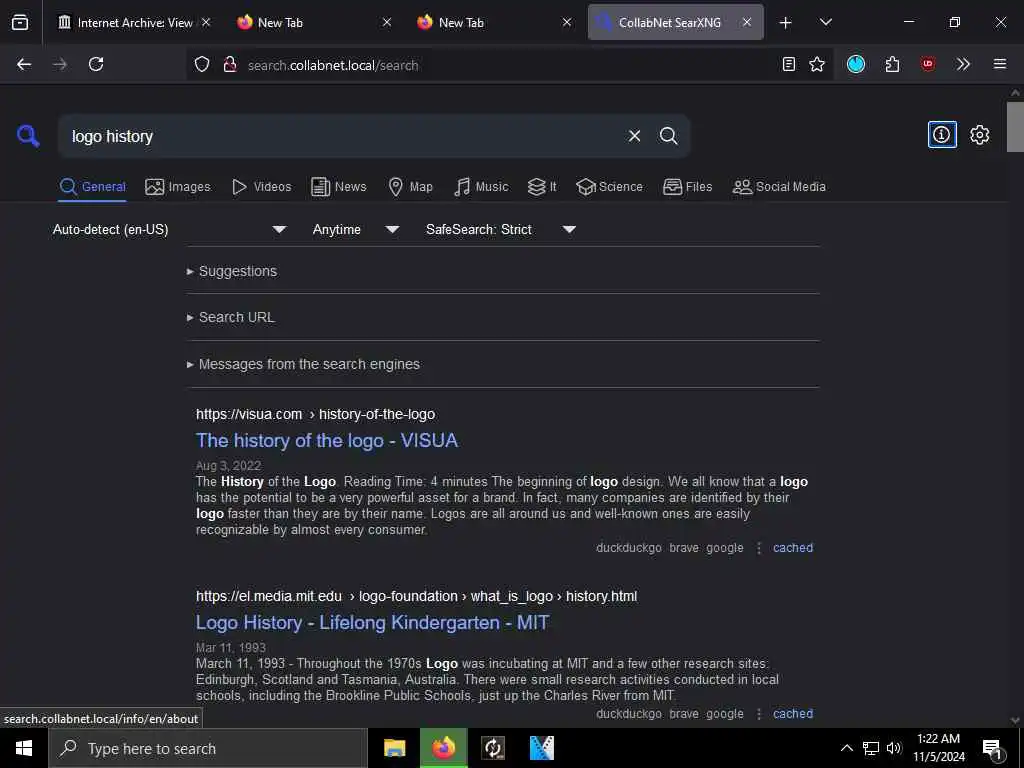Open Logo History - Lifelong Kindergarten - MIT
This screenshot has width=1024, height=768.
pos(372,623)
